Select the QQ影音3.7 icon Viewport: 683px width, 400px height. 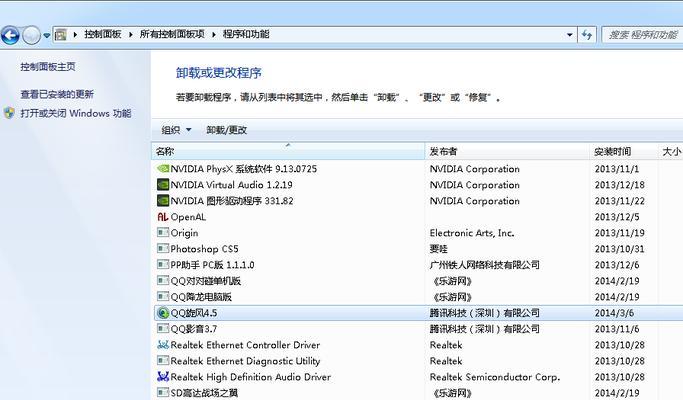click(162, 329)
